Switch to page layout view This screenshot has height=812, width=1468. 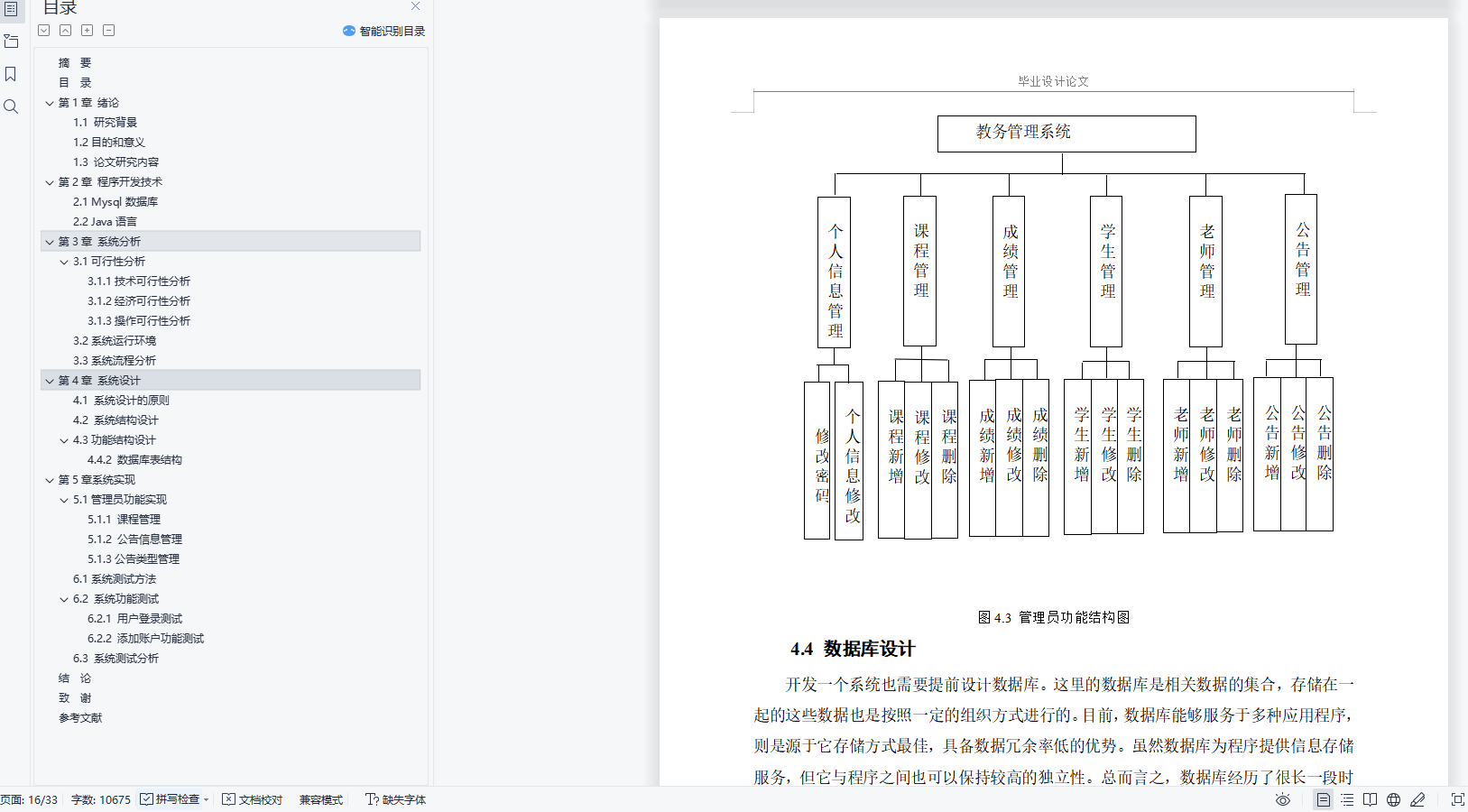click(x=1323, y=799)
